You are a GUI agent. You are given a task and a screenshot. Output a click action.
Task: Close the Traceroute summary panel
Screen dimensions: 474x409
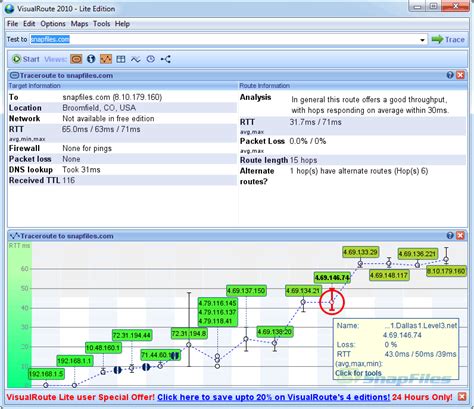[x=460, y=75]
